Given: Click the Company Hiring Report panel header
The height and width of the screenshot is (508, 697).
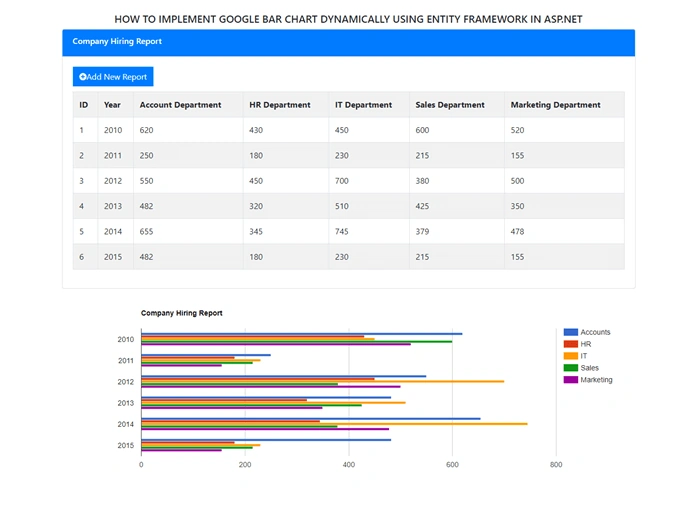Looking at the screenshot, I should click(x=348, y=43).
